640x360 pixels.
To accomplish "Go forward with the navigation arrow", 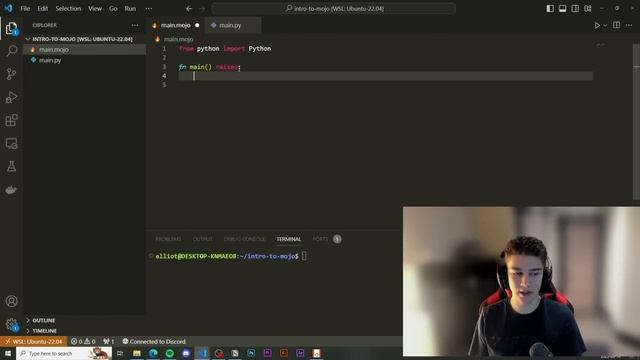I will pos(202,9).
